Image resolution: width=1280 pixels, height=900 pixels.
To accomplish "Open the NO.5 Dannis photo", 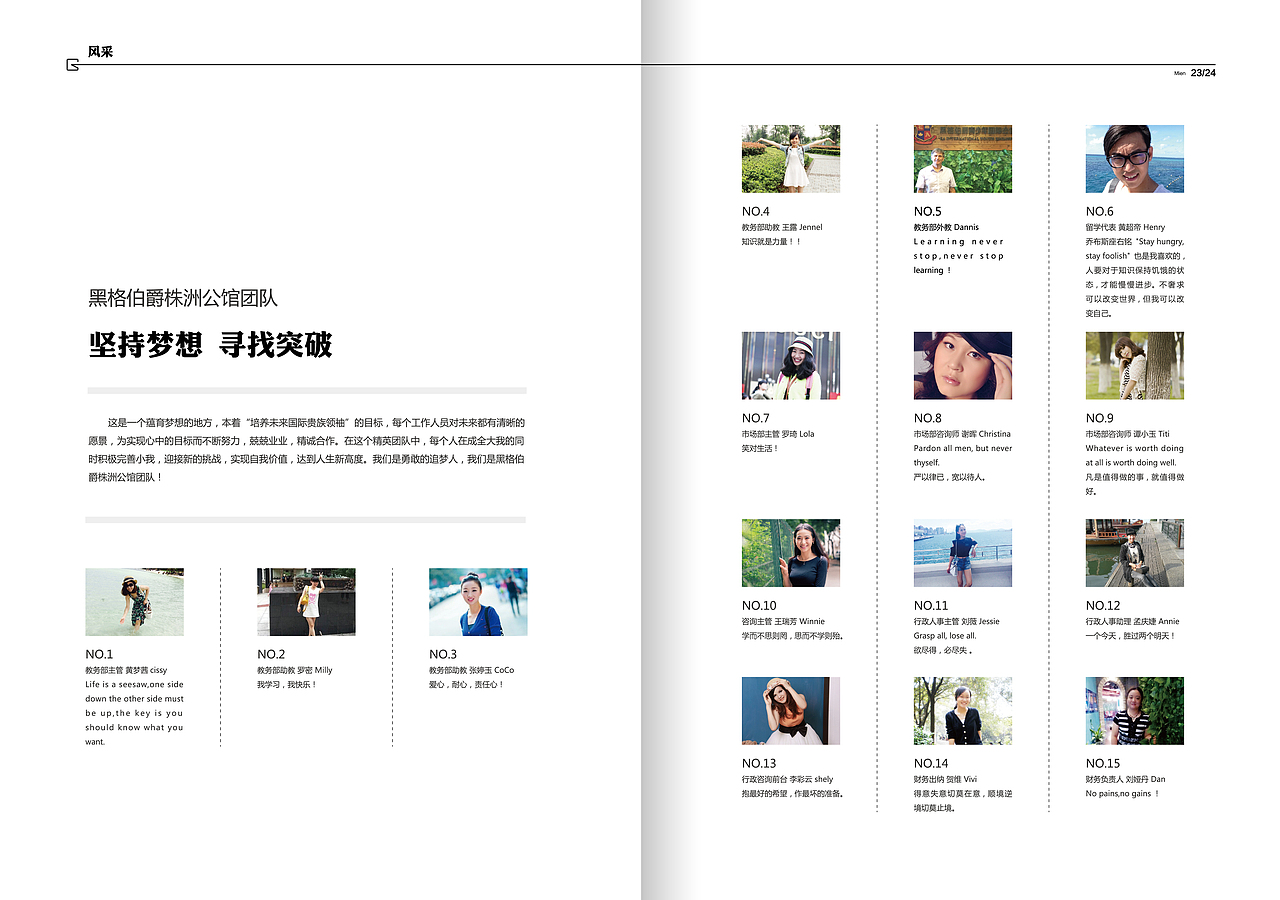I will 963,159.
